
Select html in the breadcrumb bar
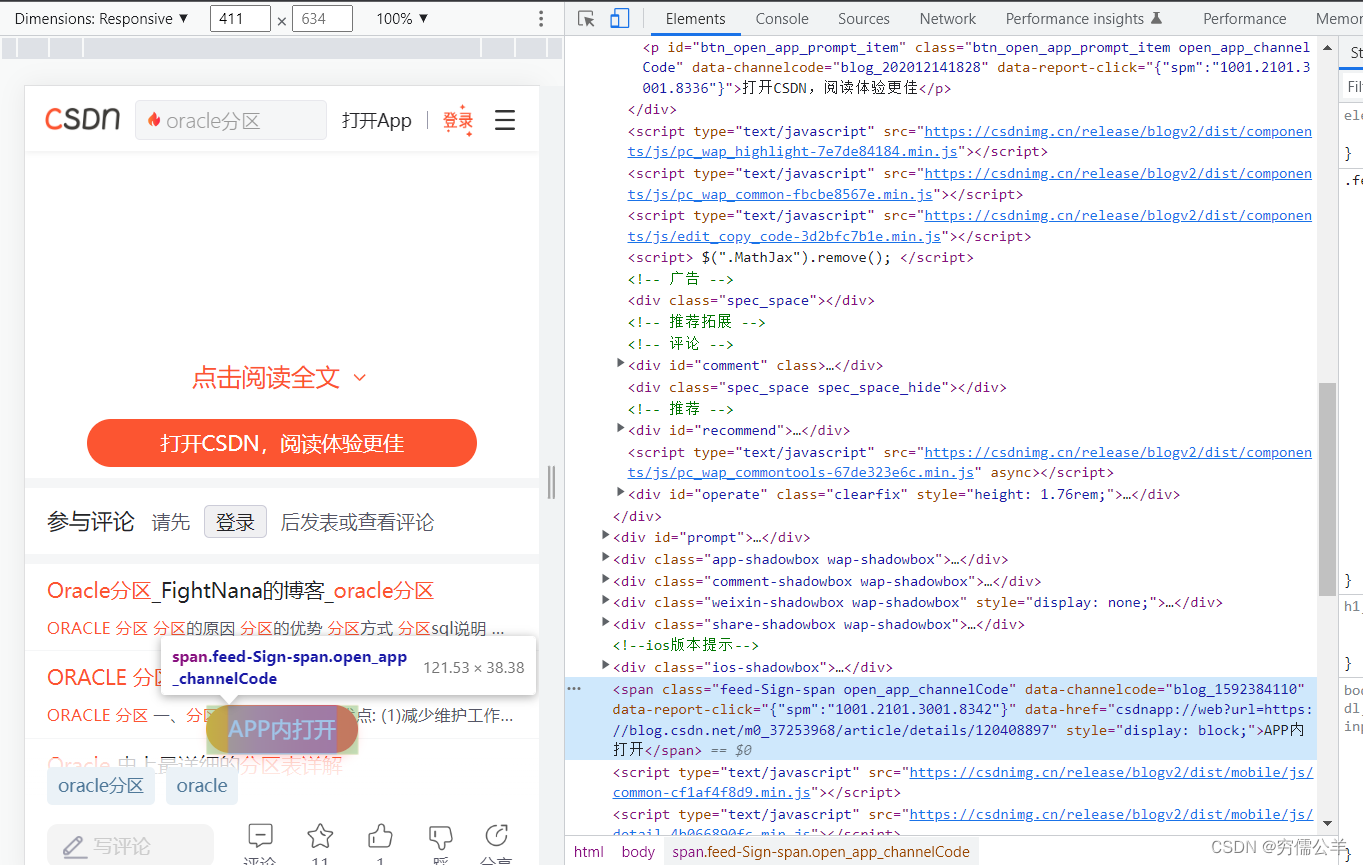pos(589,852)
